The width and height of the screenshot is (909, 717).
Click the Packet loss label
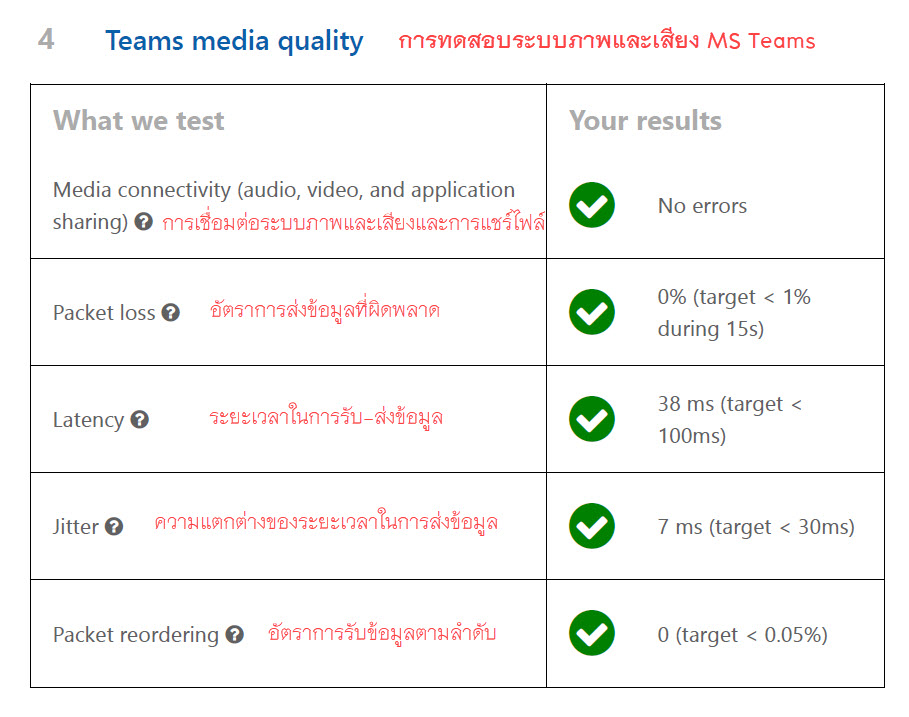(104, 313)
